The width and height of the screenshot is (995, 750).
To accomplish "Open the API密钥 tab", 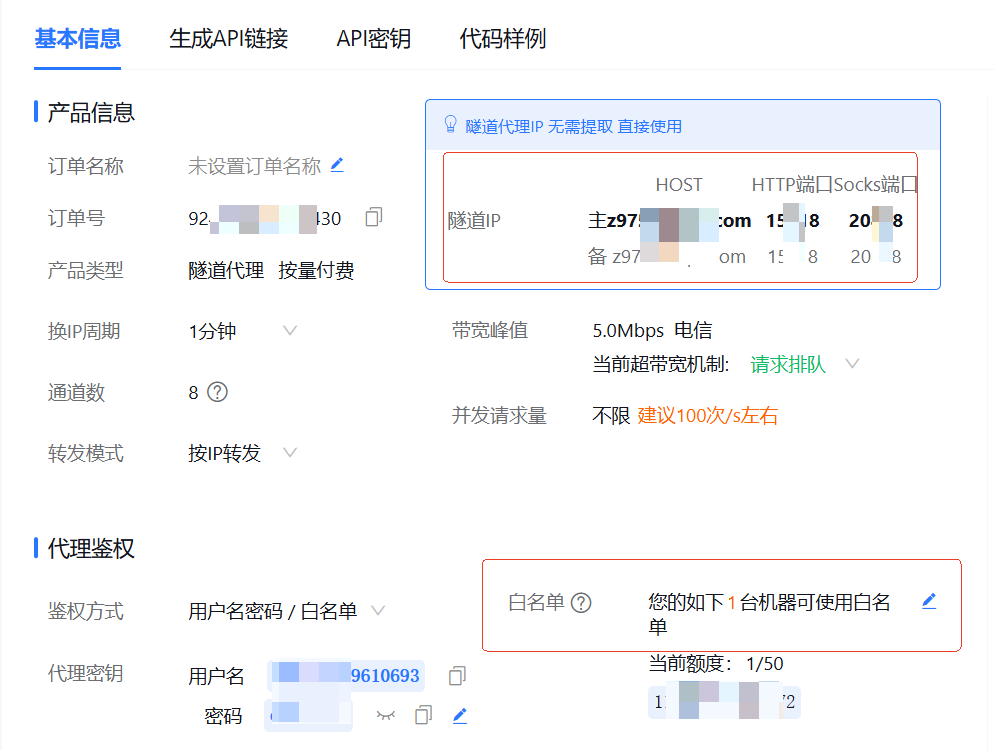I will [x=374, y=39].
